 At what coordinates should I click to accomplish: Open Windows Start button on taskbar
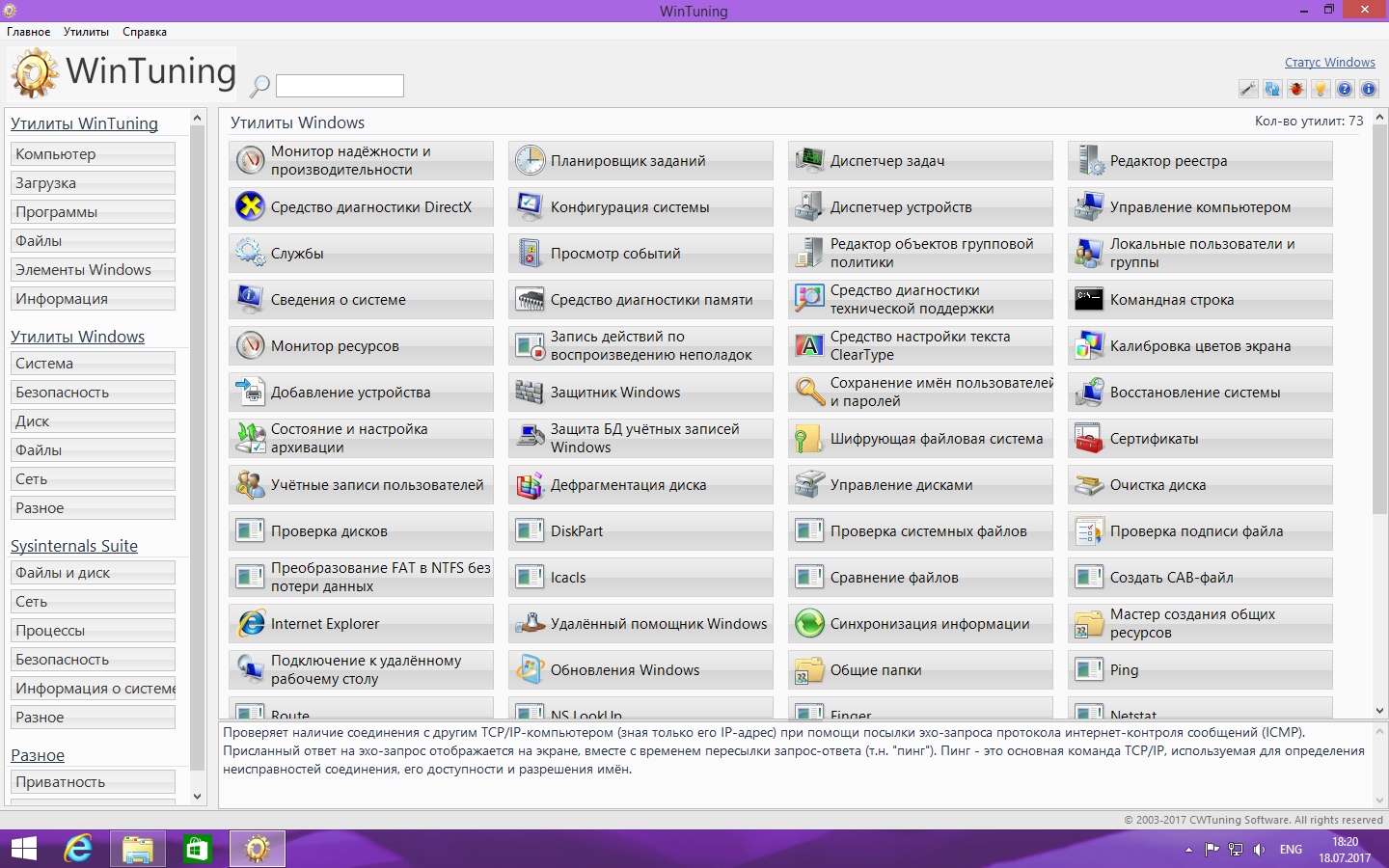pos(24,849)
